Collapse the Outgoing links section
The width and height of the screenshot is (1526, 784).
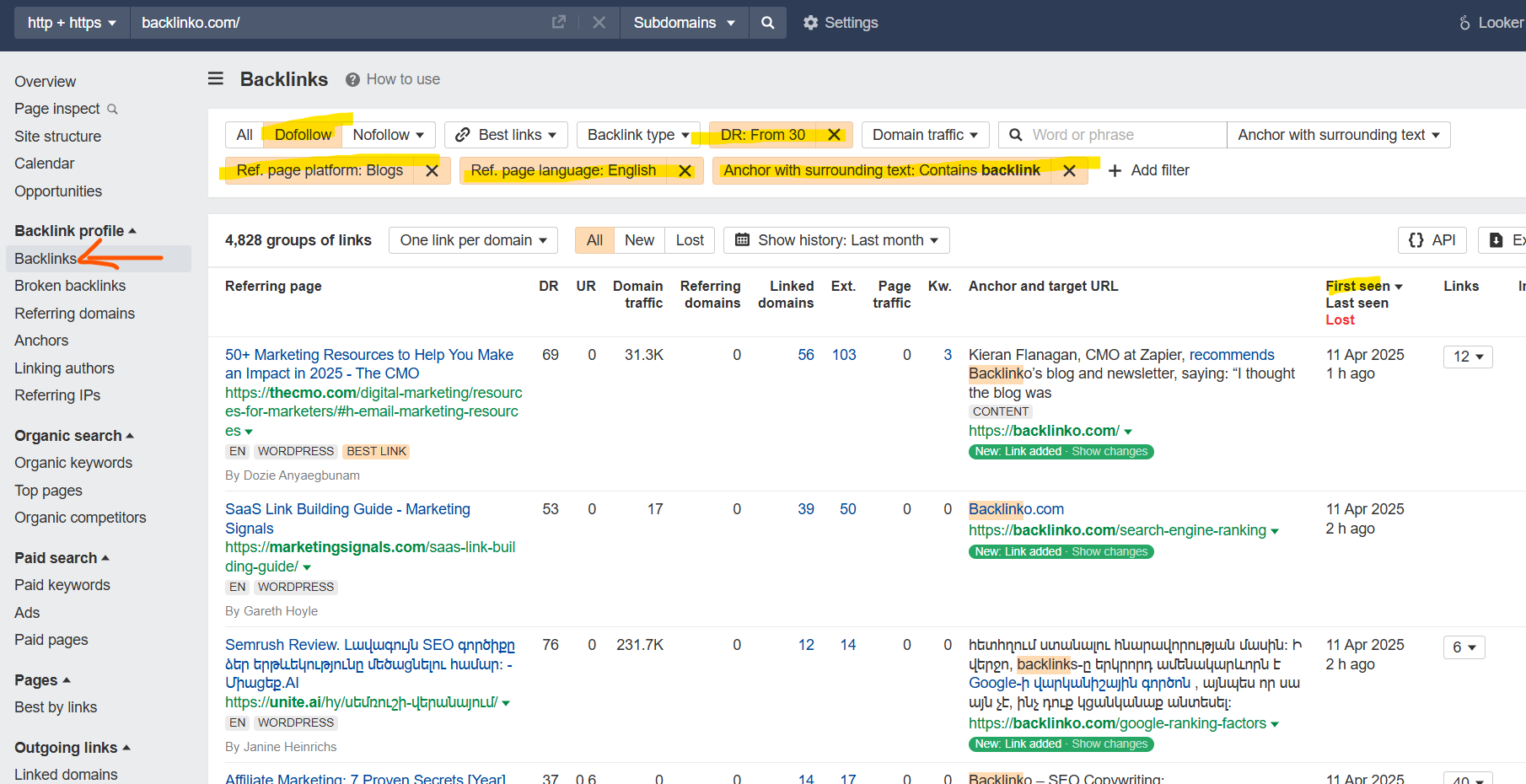[73, 748]
